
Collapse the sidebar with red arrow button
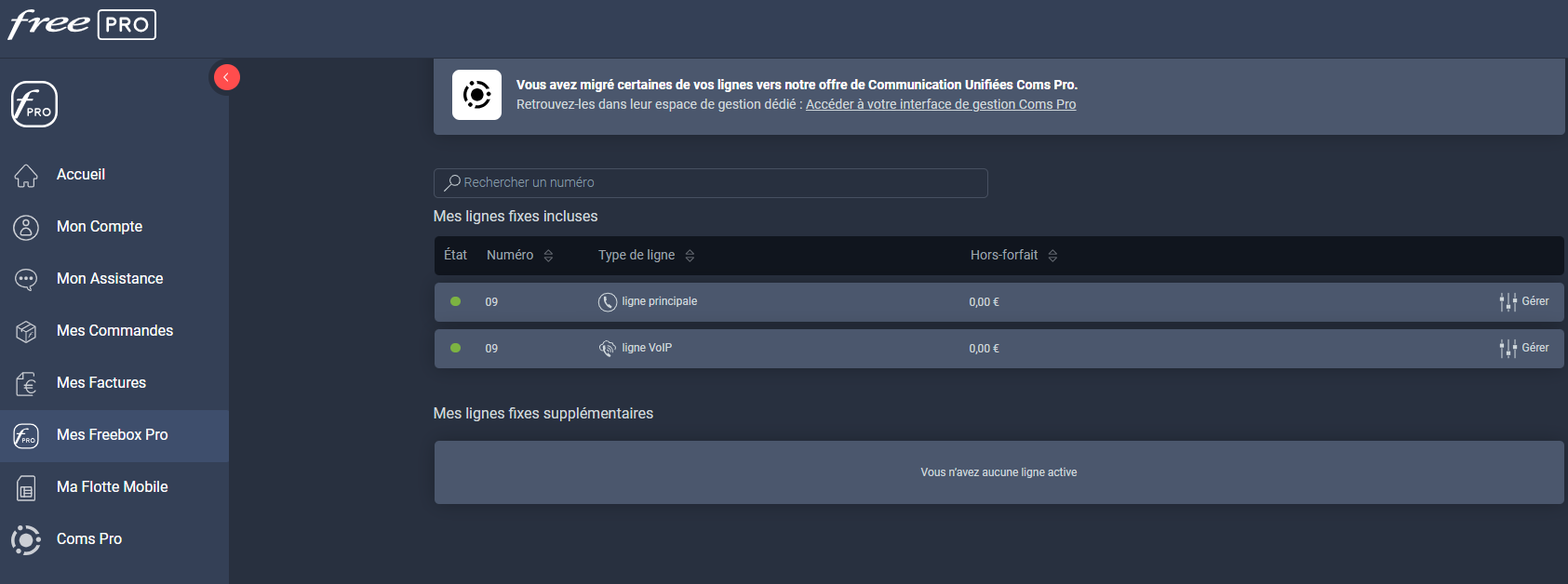[x=227, y=77]
